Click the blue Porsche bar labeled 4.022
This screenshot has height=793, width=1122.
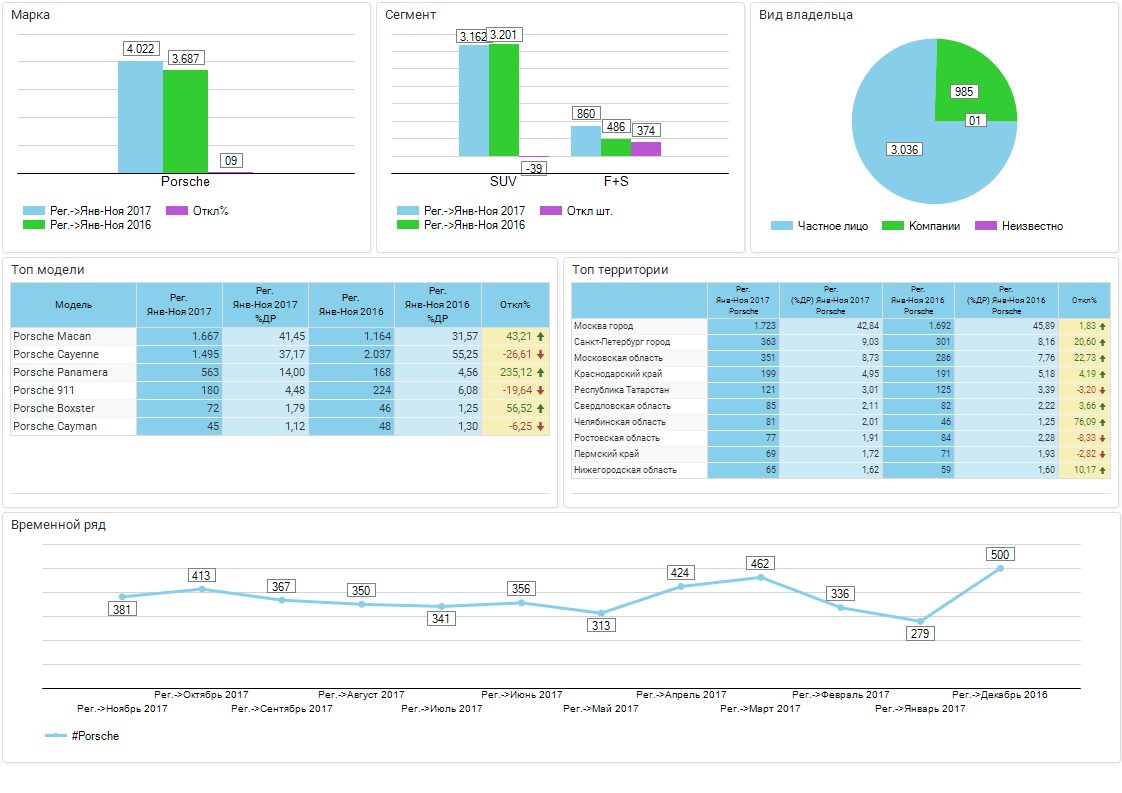pos(140,117)
